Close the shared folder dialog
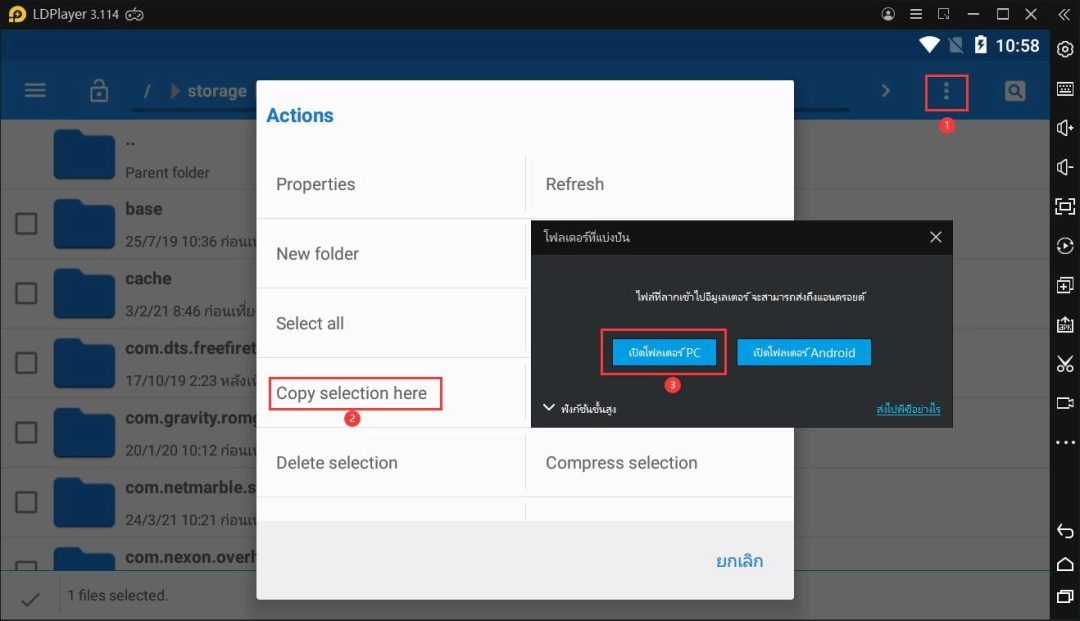Screen dimensions: 1080x621 click(x=935, y=237)
